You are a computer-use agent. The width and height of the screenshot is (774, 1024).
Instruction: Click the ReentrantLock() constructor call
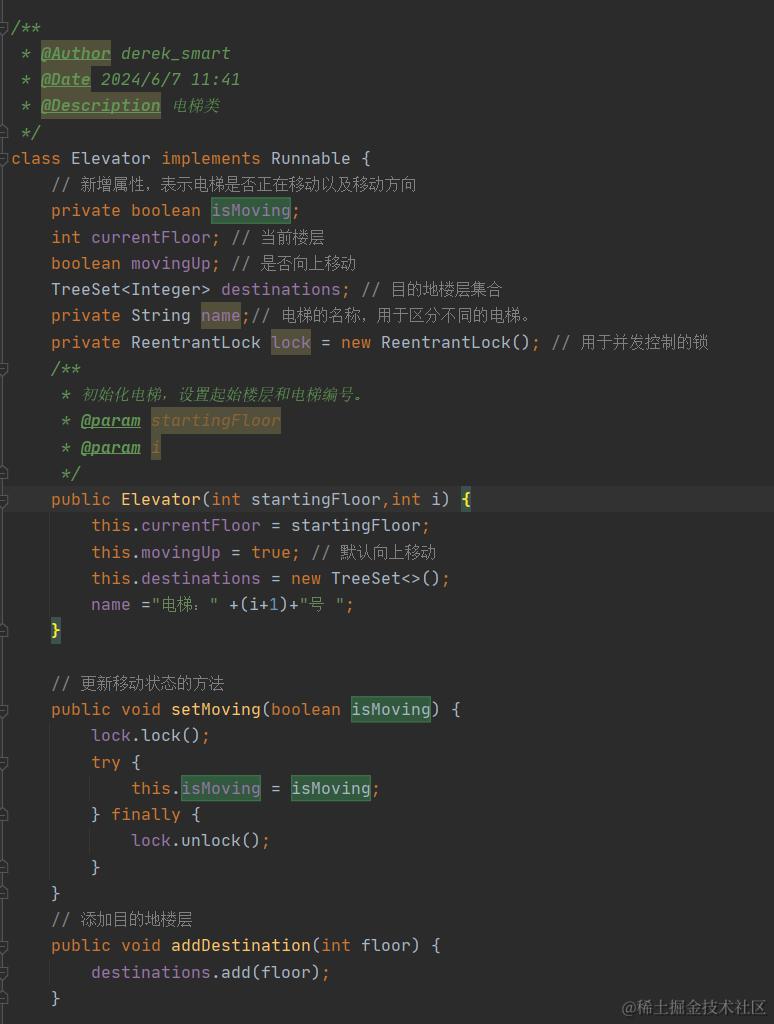tap(455, 342)
